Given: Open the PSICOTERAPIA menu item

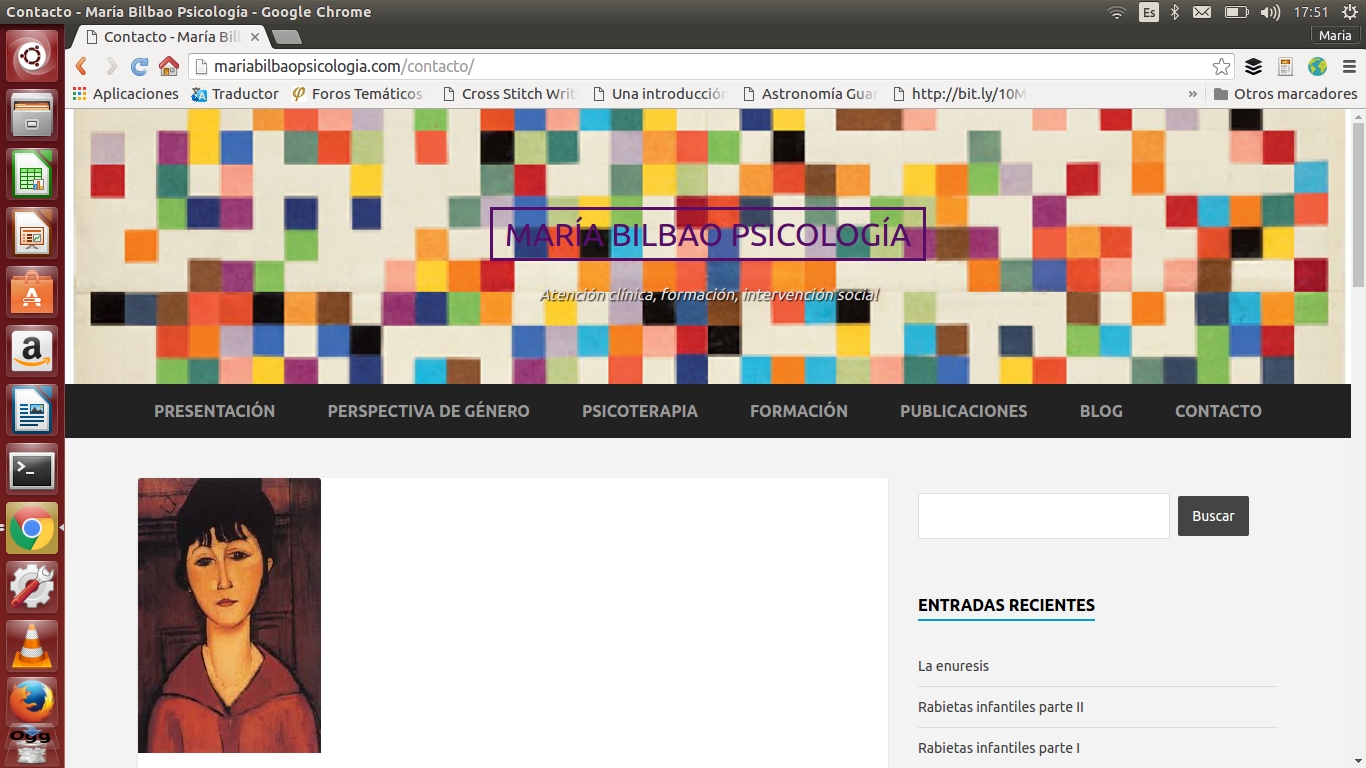Looking at the screenshot, I should (x=640, y=411).
